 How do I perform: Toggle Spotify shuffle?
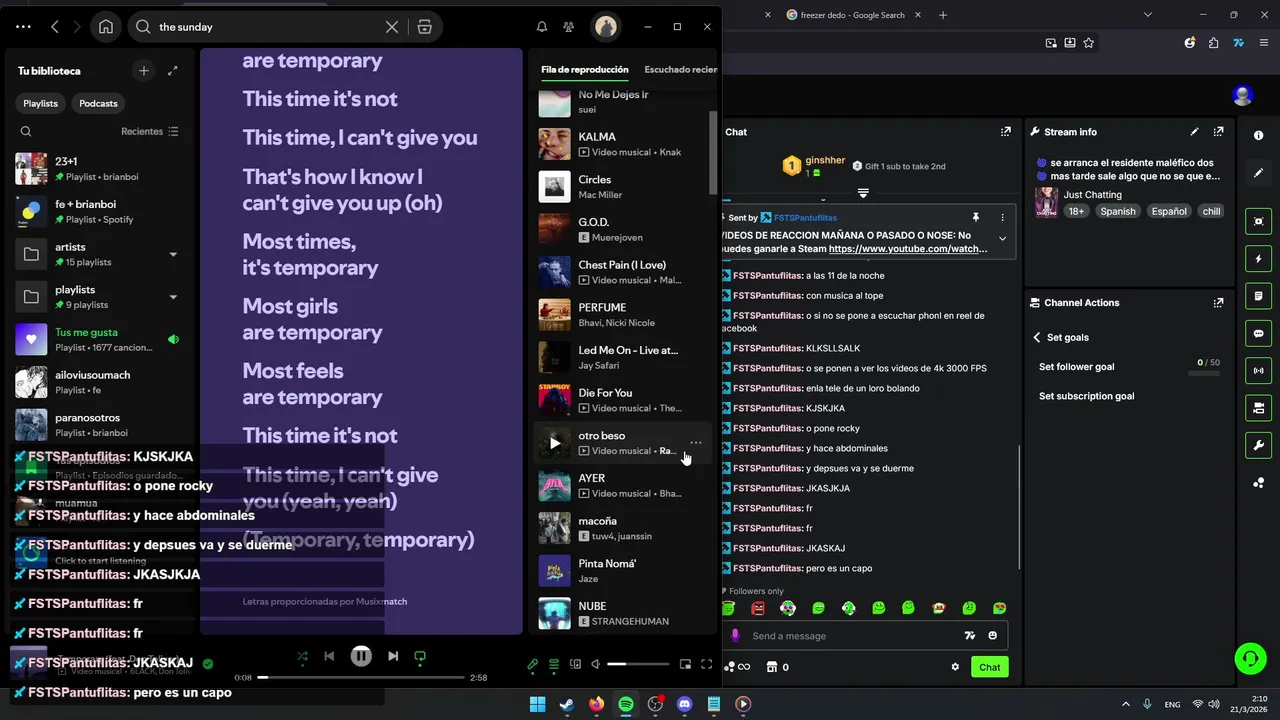302,656
